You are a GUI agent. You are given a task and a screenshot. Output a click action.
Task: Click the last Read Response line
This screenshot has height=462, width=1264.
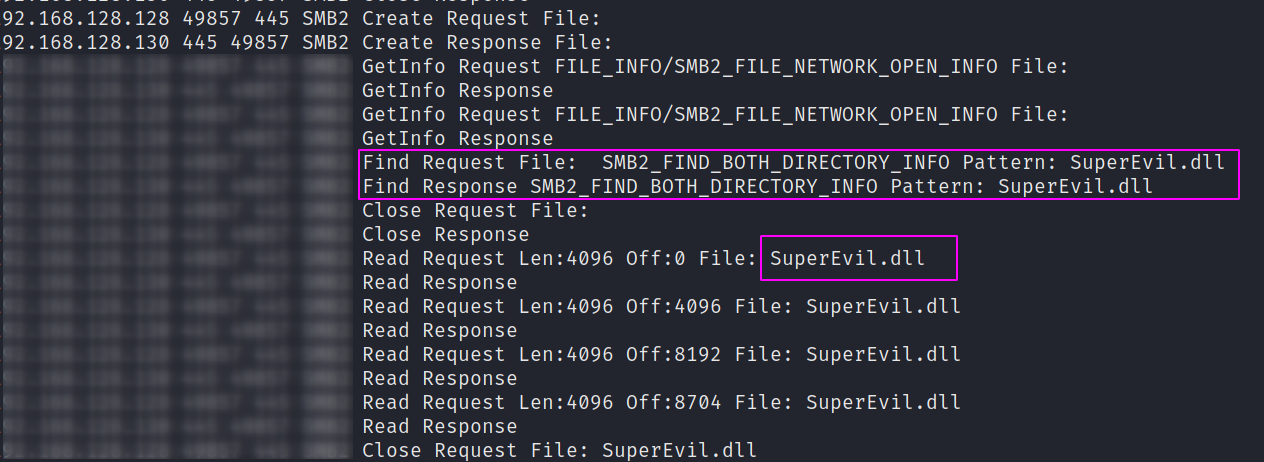pos(439,427)
